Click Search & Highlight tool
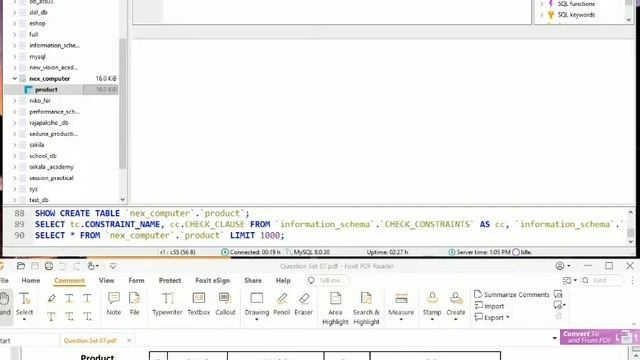The height and width of the screenshot is (360, 640). pyautogui.click(x=366, y=309)
